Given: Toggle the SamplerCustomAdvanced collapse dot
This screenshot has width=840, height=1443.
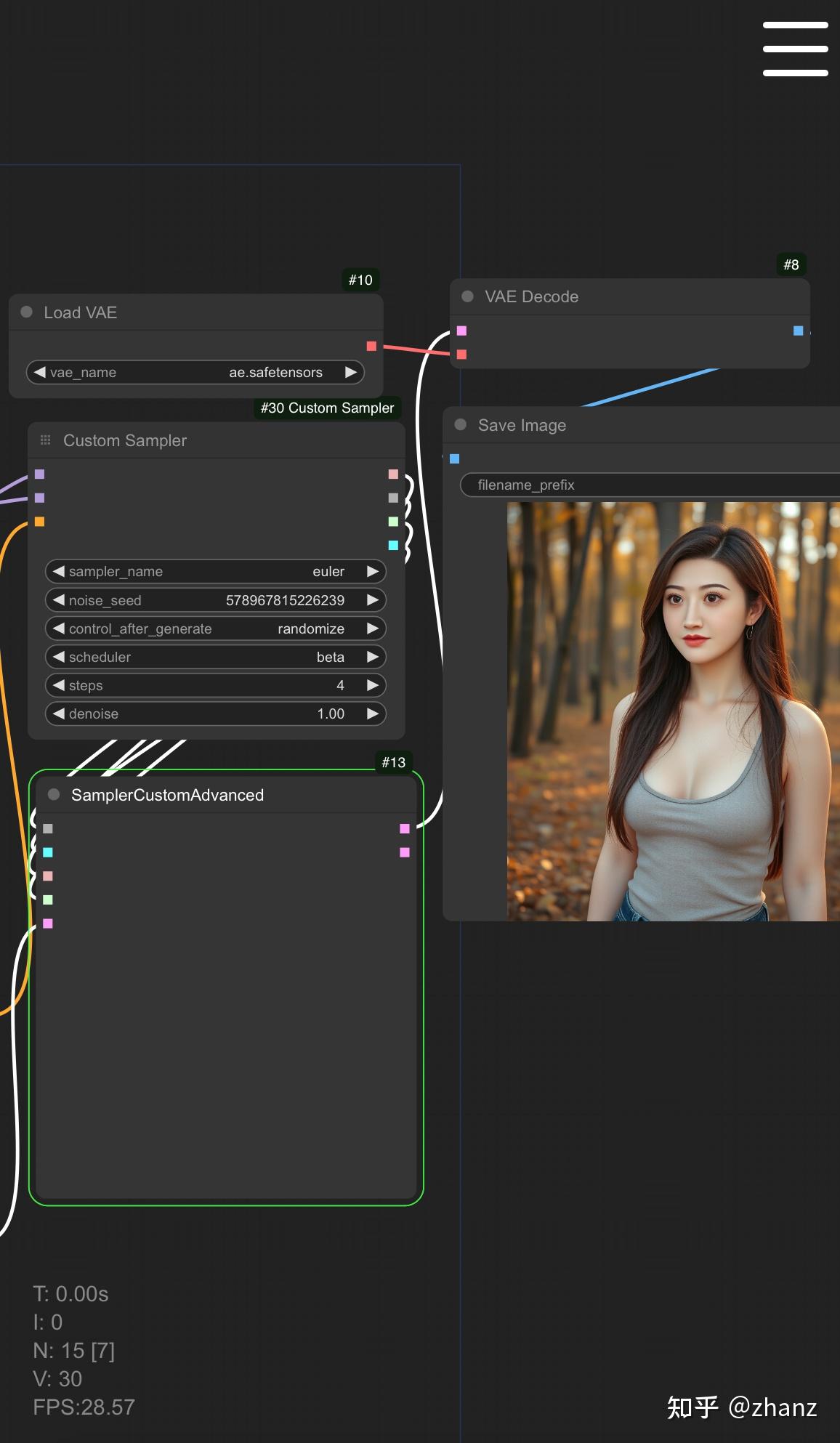Looking at the screenshot, I should pos(54,795).
